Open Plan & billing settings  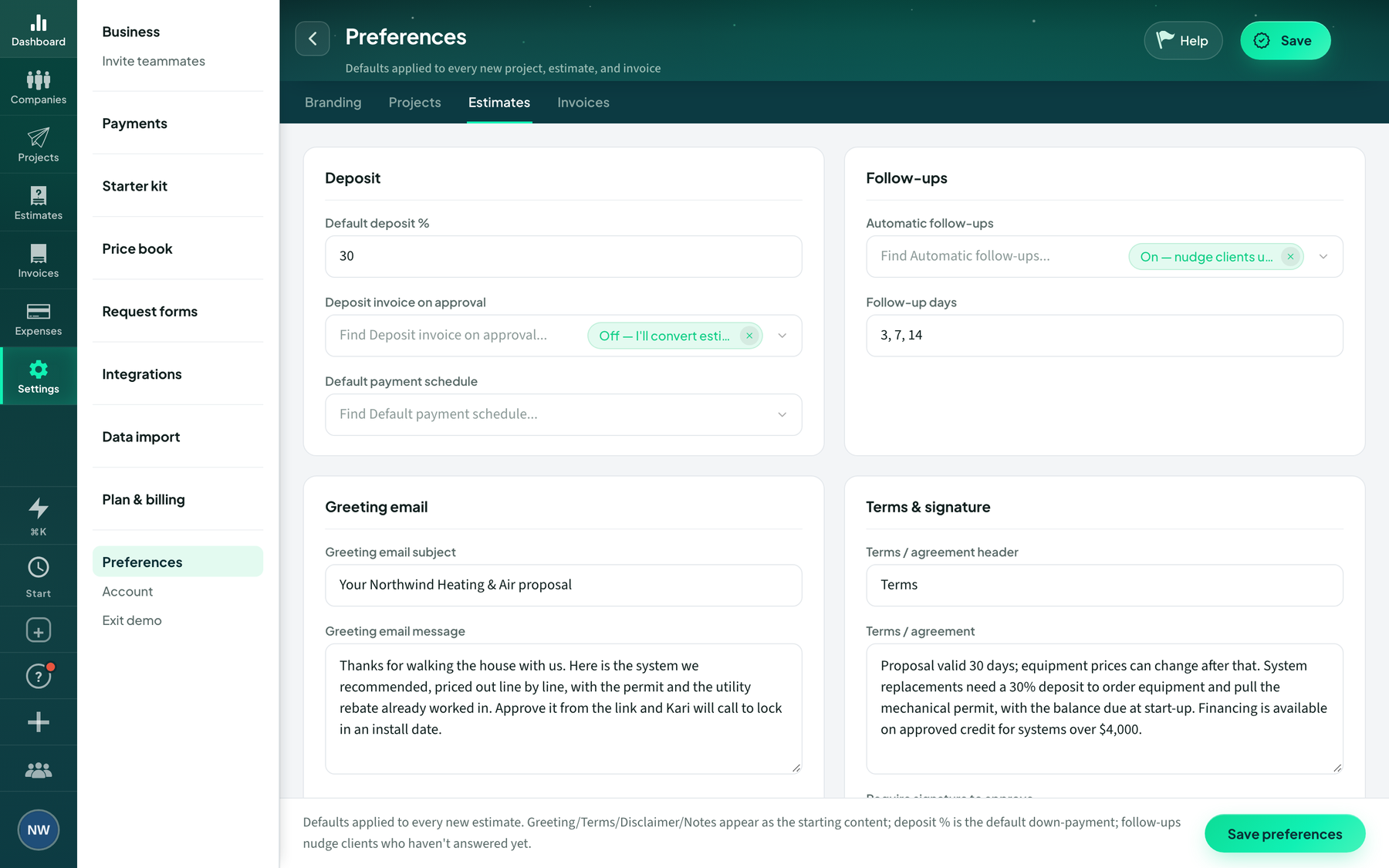144,499
